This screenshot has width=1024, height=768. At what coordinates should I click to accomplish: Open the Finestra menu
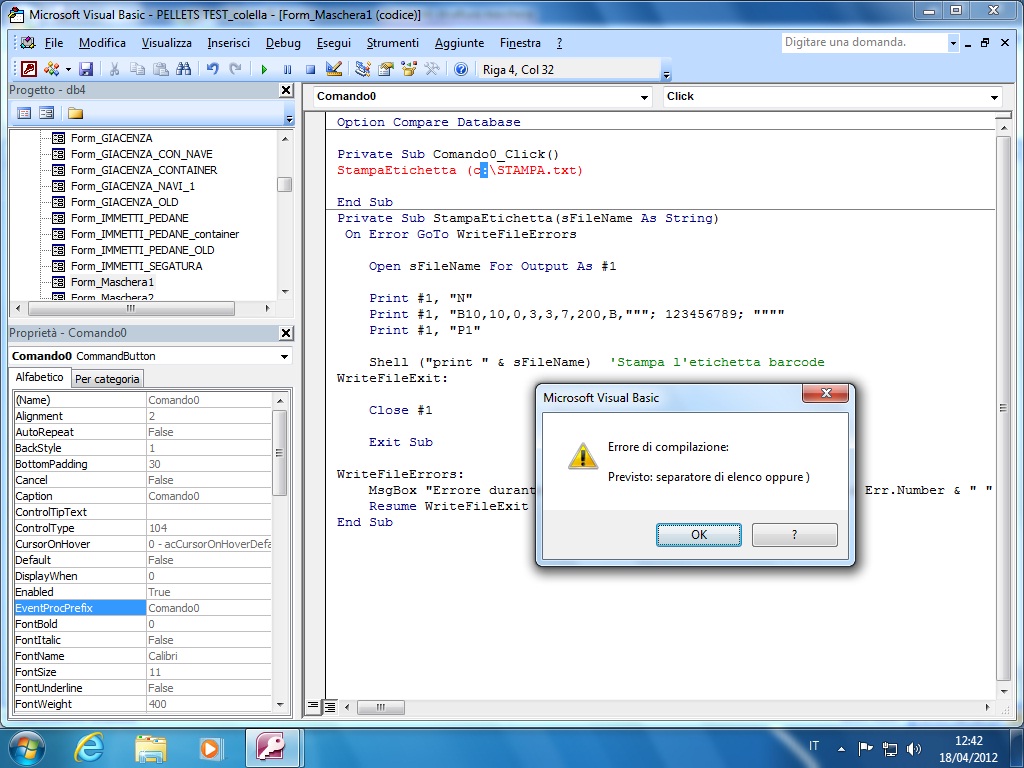[520, 43]
